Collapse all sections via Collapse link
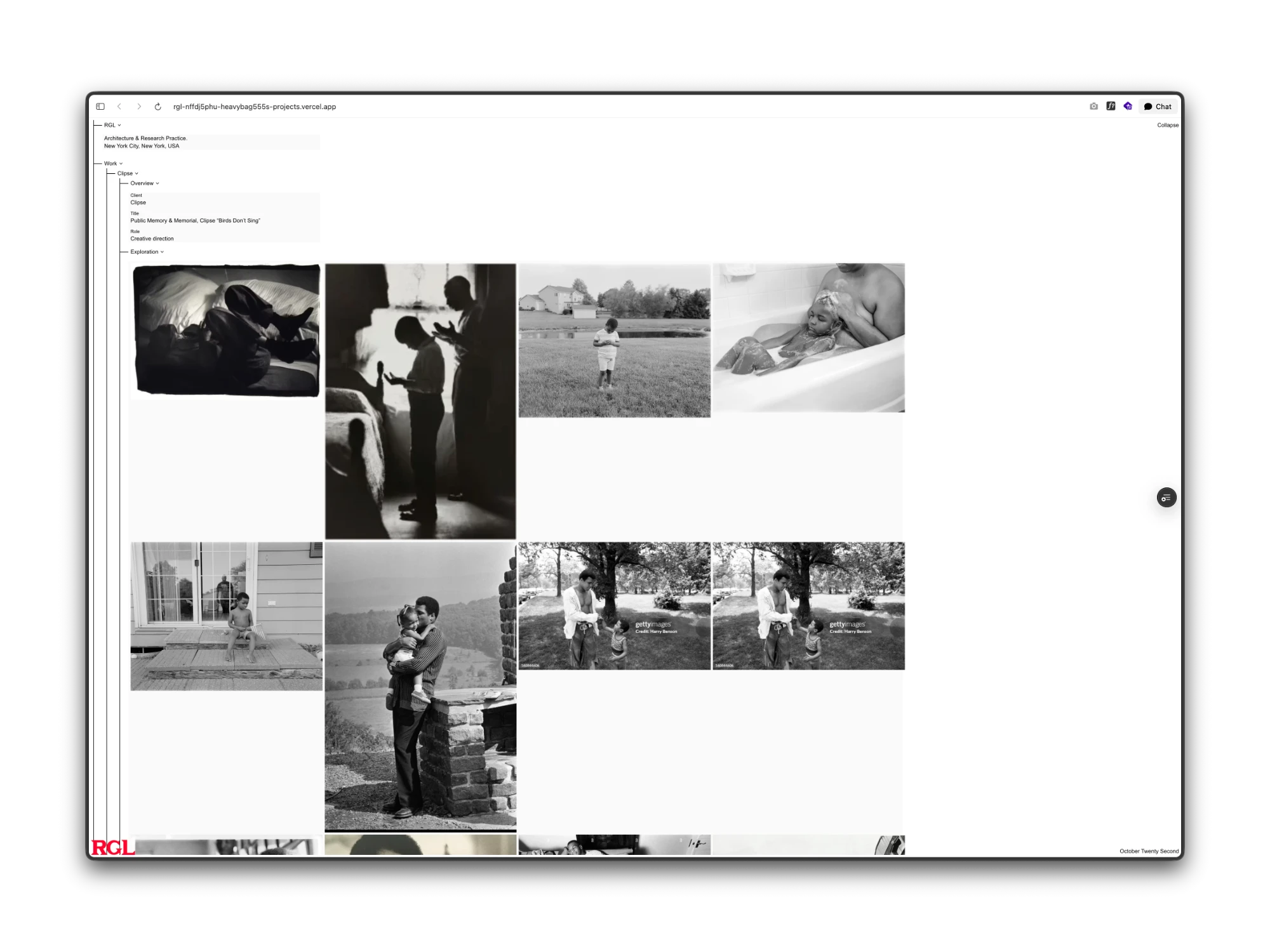 [1168, 125]
